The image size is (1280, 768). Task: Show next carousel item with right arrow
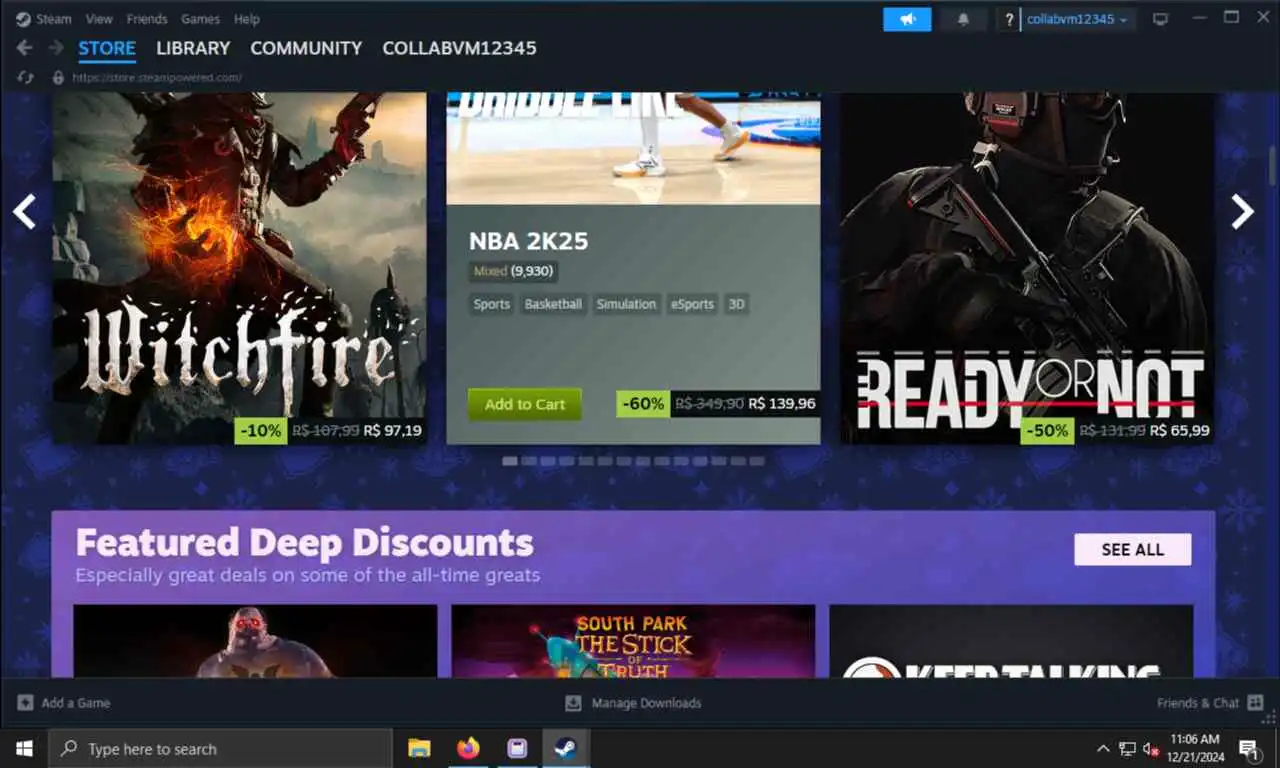[x=1242, y=211]
